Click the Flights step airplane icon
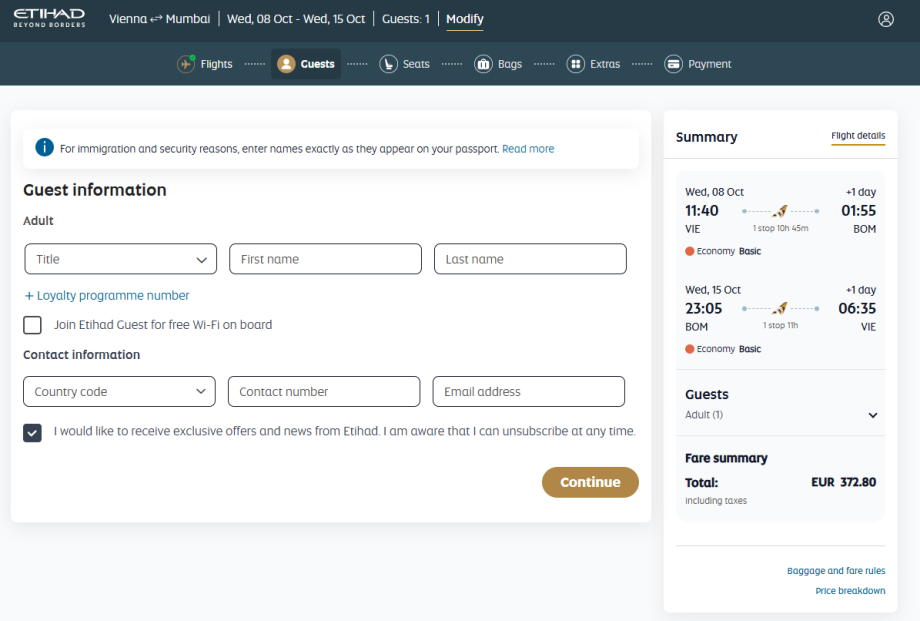Viewport: 920px width, 621px height. pyautogui.click(x=186, y=64)
